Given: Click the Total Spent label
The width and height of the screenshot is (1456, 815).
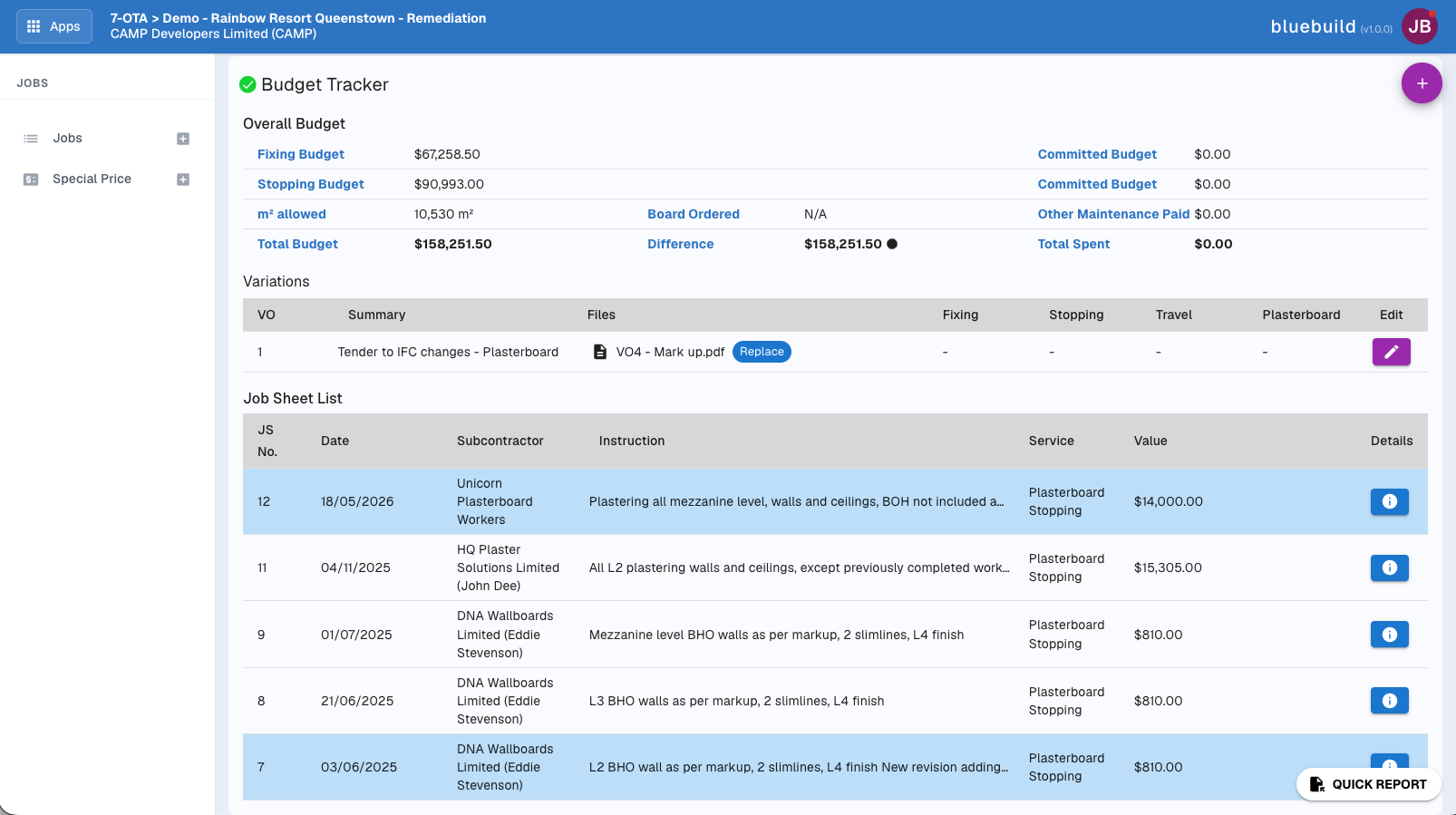Looking at the screenshot, I should tap(1073, 244).
